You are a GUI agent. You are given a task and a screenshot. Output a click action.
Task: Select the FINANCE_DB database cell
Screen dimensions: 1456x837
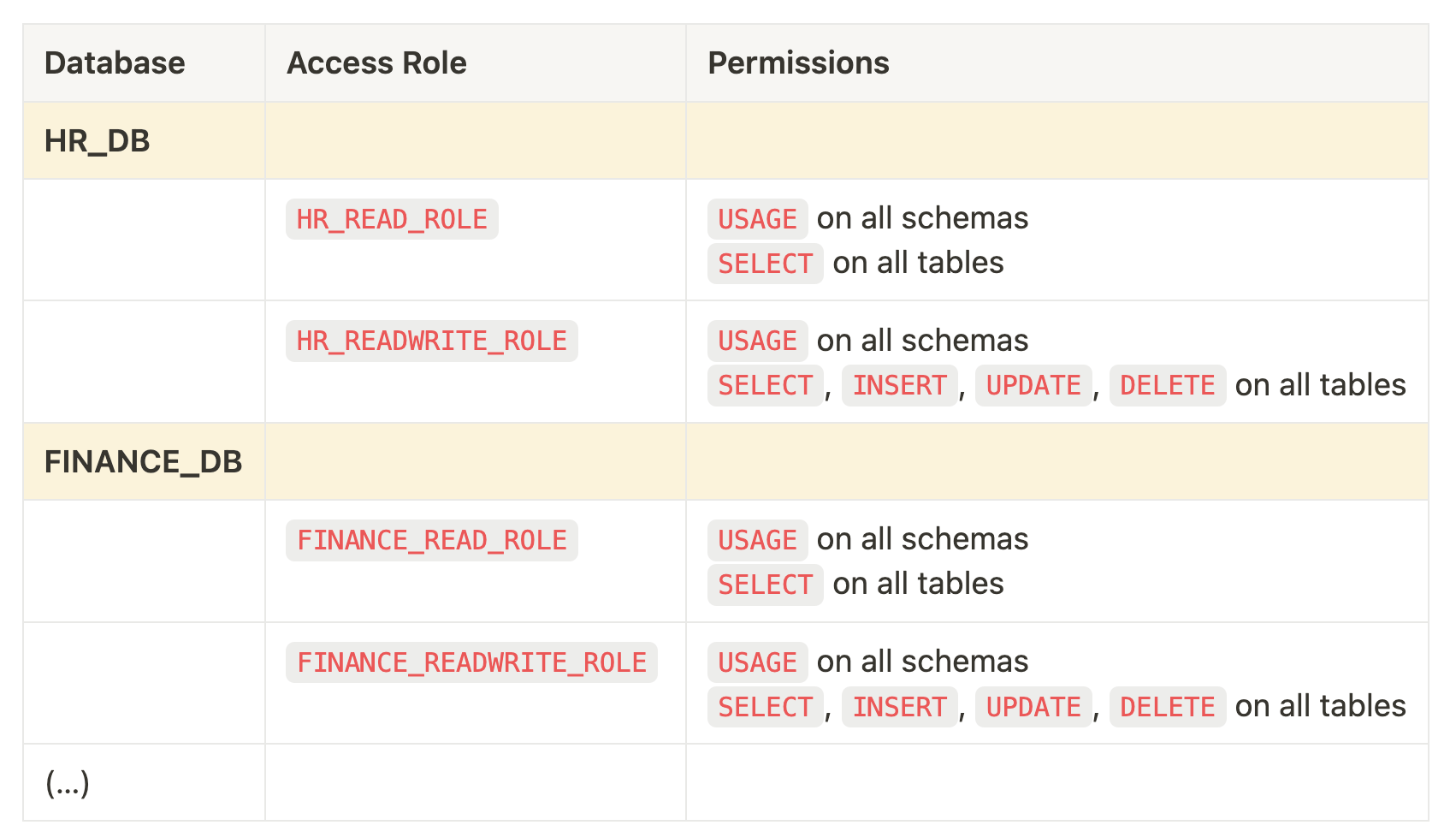(143, 462)
